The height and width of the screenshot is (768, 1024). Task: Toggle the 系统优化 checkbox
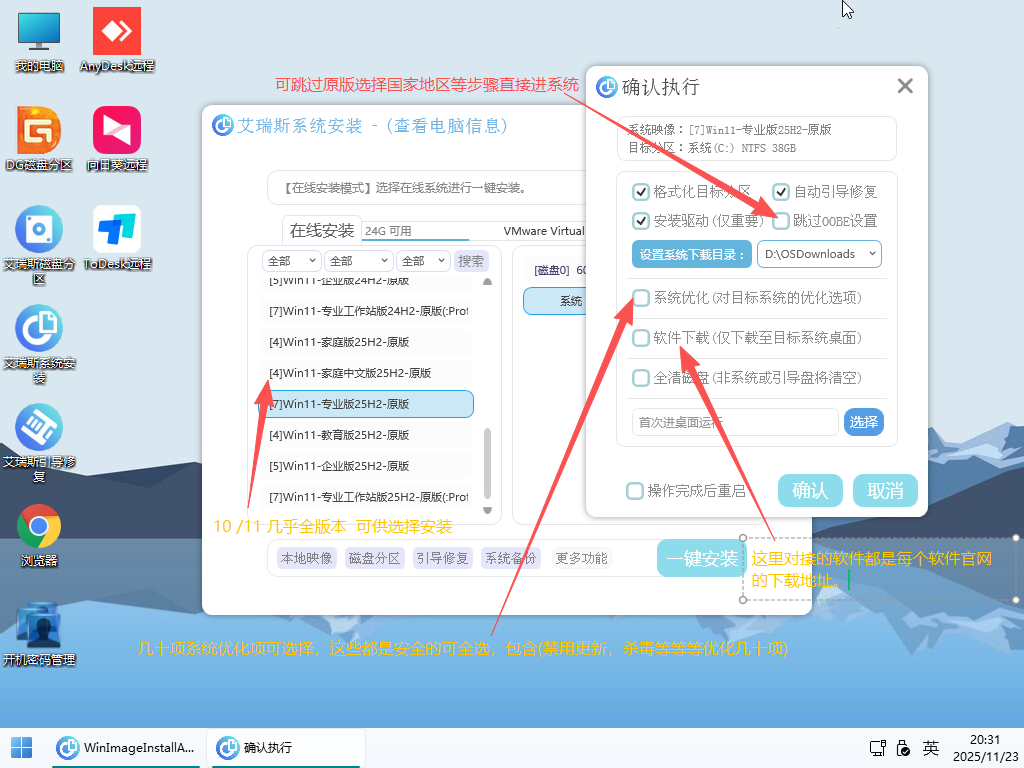(x=641, y=298)
